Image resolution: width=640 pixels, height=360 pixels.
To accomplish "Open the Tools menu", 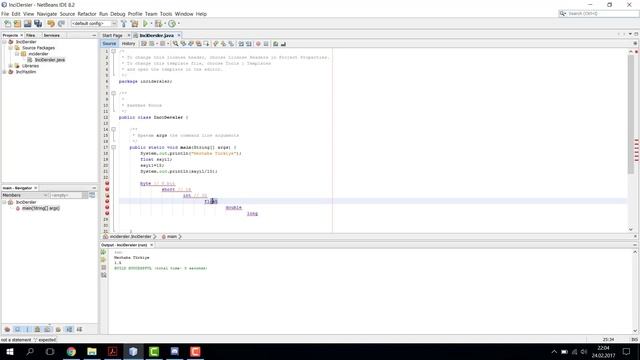I will click(166, 14).
